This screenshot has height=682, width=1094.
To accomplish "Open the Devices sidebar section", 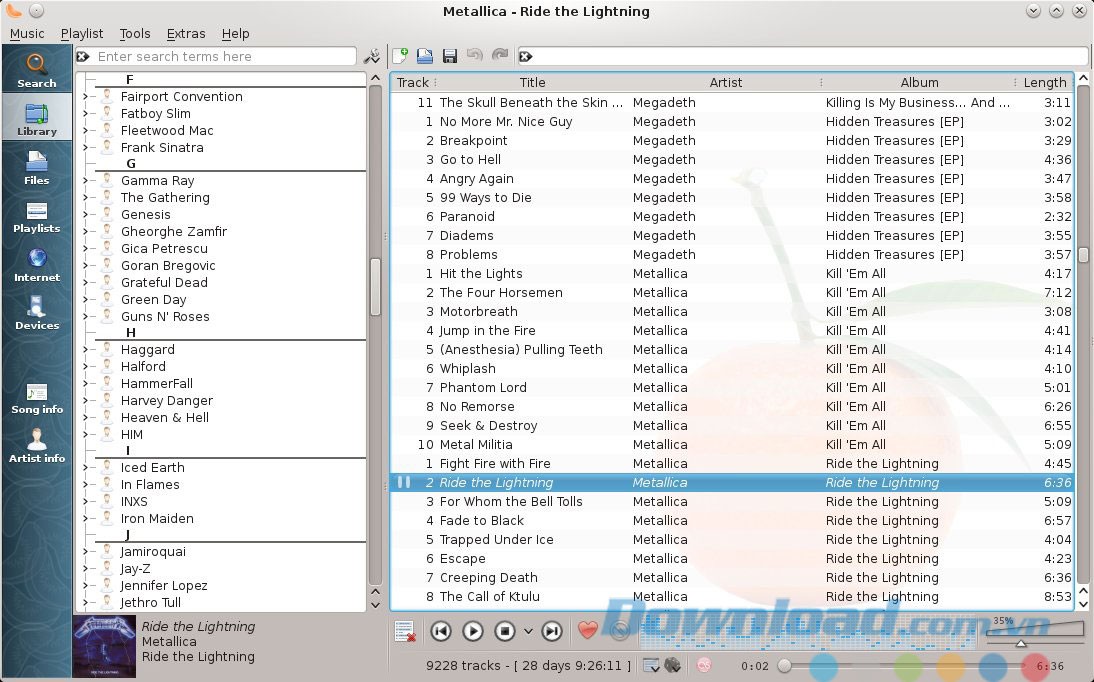I will click(x=37, y=312).
